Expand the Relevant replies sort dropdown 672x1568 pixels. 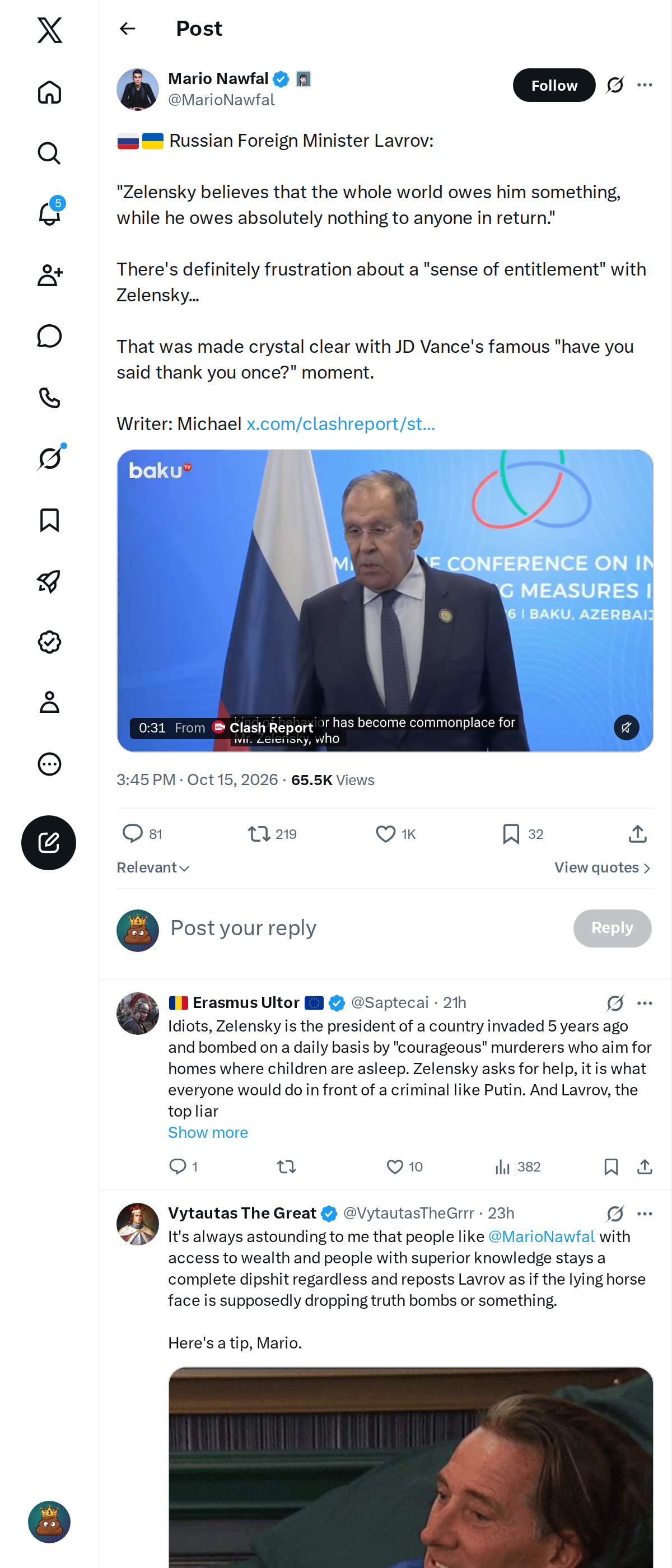coord(153,867)
